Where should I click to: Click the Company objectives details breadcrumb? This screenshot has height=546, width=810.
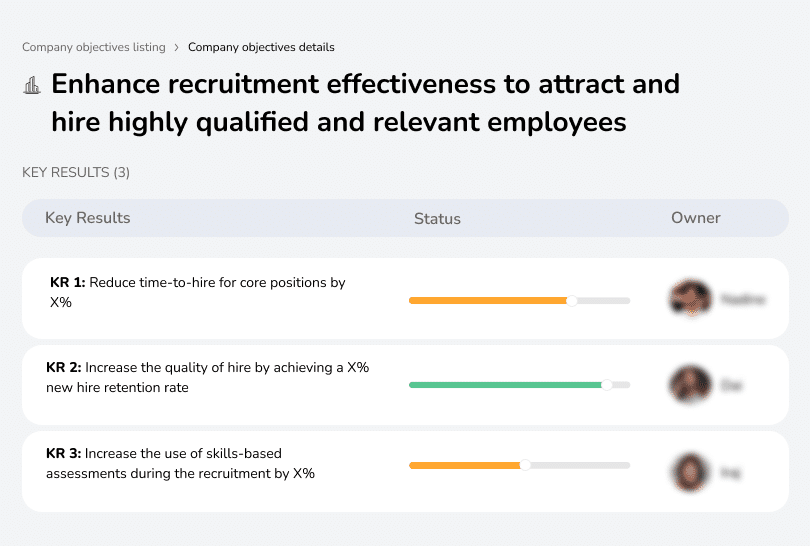point(261,47)
